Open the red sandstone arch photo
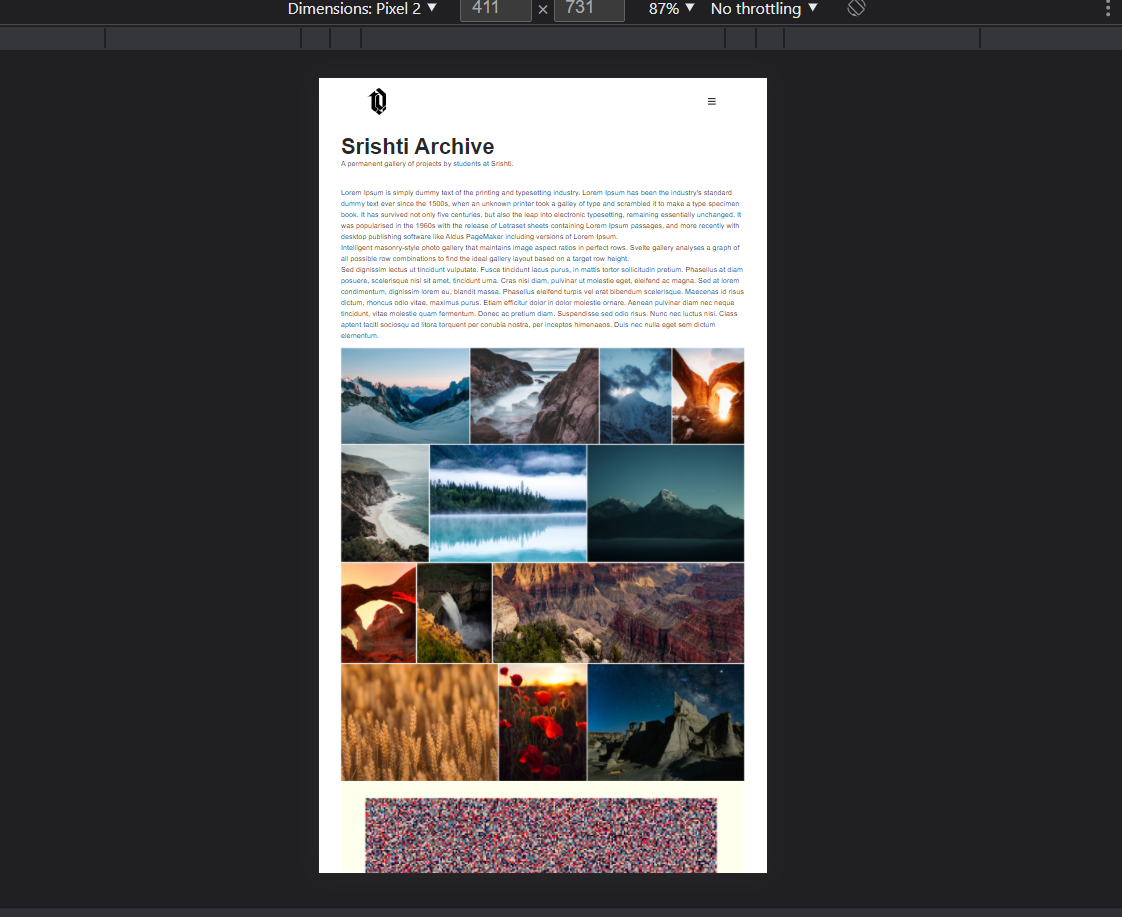Screen dimensions: 1122x917 point(379,613)
